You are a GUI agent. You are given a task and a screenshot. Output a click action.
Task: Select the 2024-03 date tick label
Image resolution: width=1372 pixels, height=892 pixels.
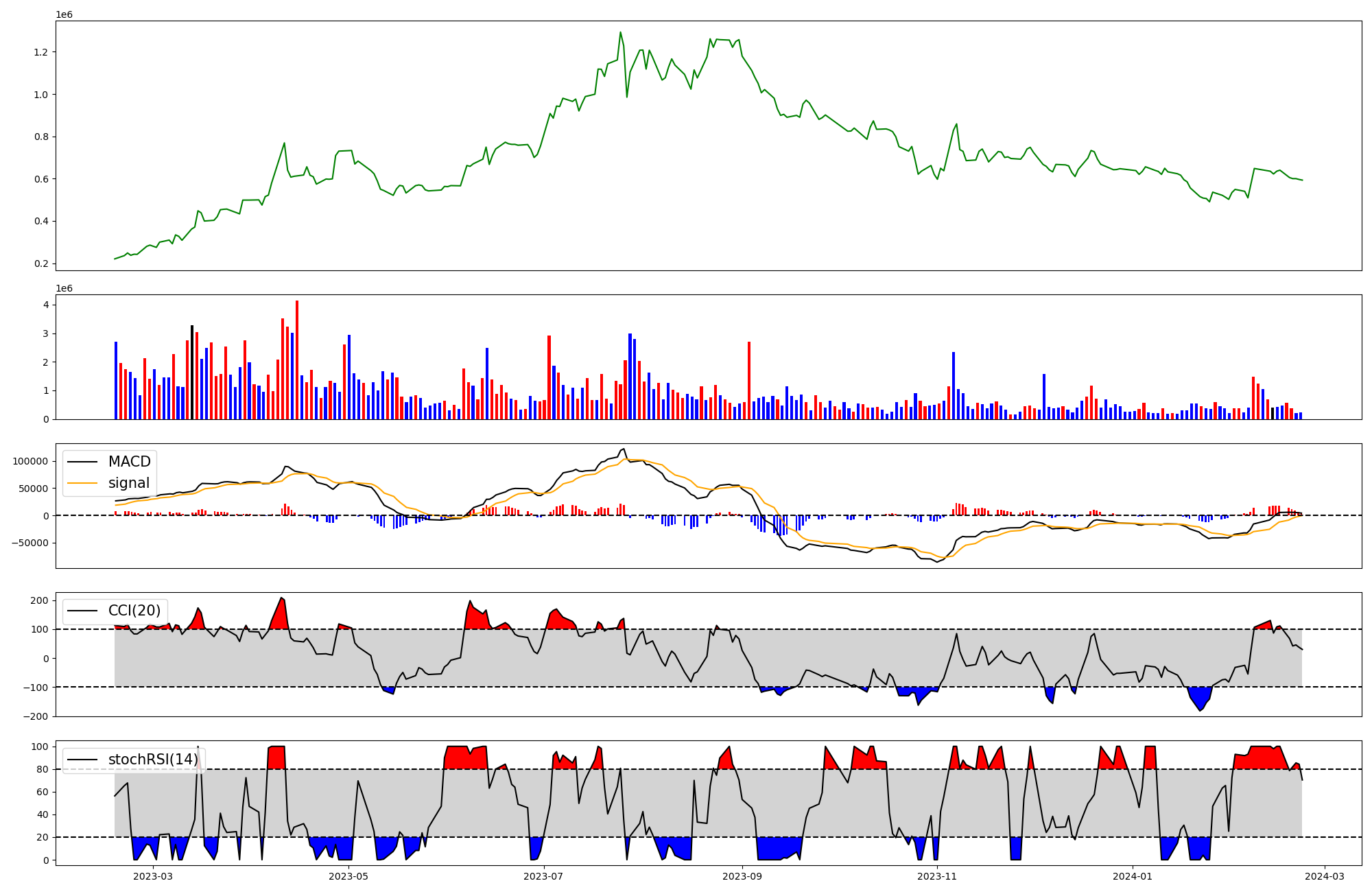coord(1324,876)
